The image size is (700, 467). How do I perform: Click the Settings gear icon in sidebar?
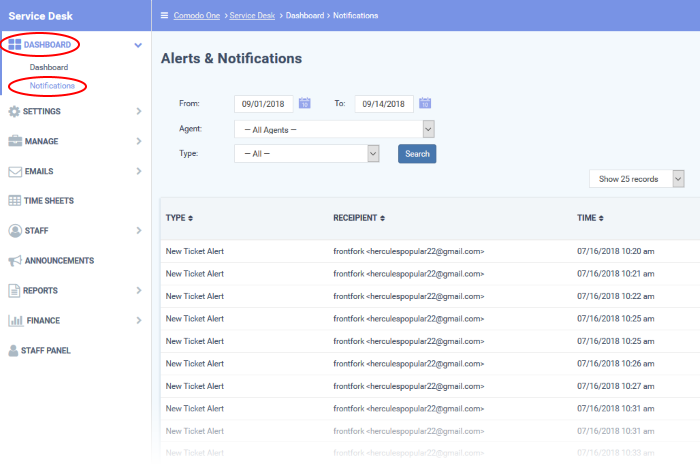pos(14,111)
